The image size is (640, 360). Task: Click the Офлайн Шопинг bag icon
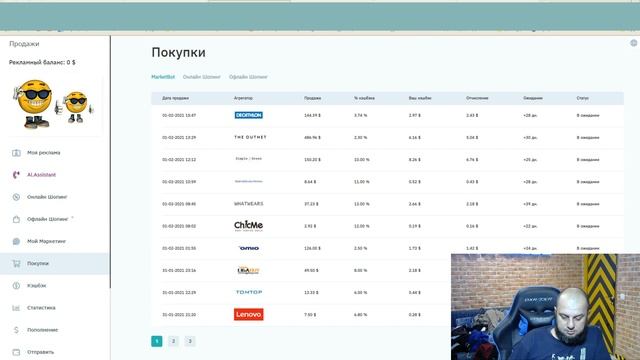point(16,219)
